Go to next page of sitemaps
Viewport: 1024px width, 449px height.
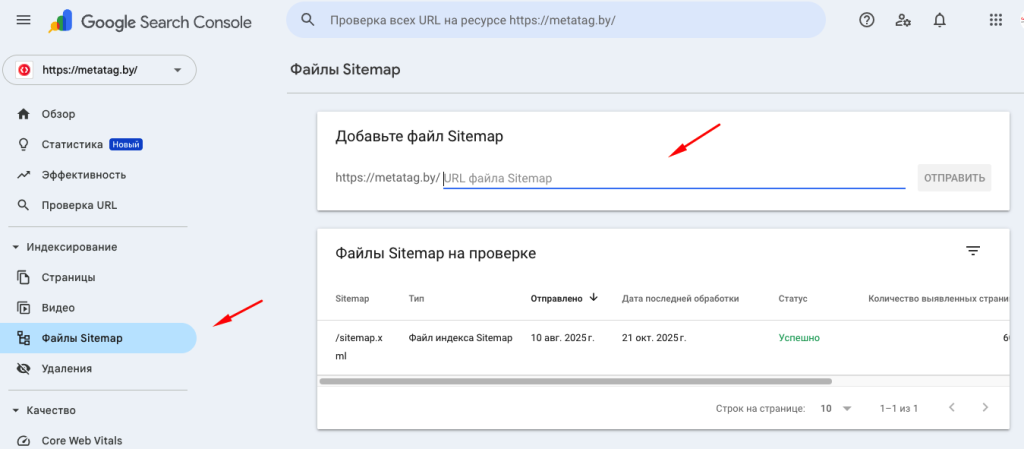pyautogui.click(x=985, y=408)
